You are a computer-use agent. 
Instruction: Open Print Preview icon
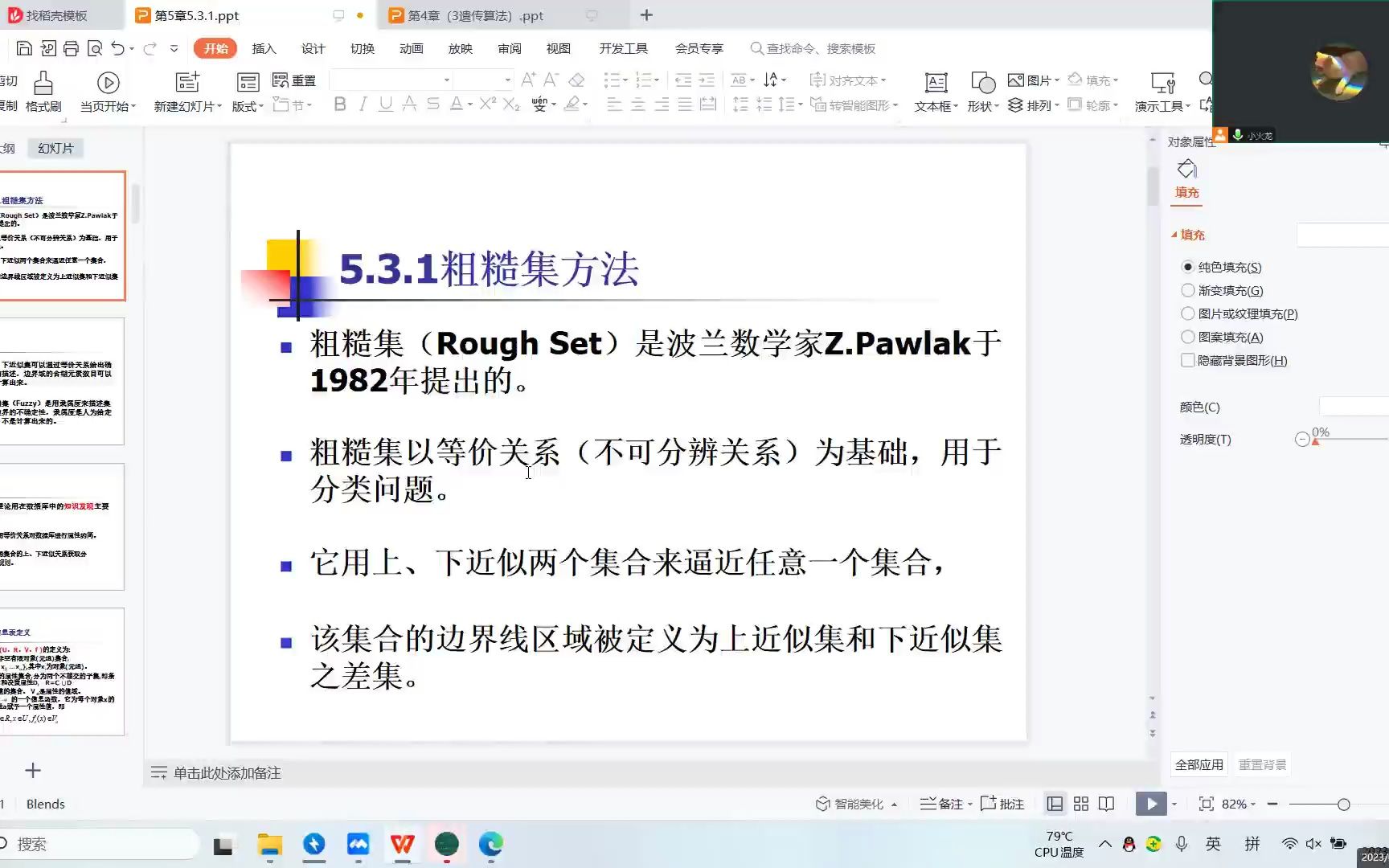pos(94,49)
